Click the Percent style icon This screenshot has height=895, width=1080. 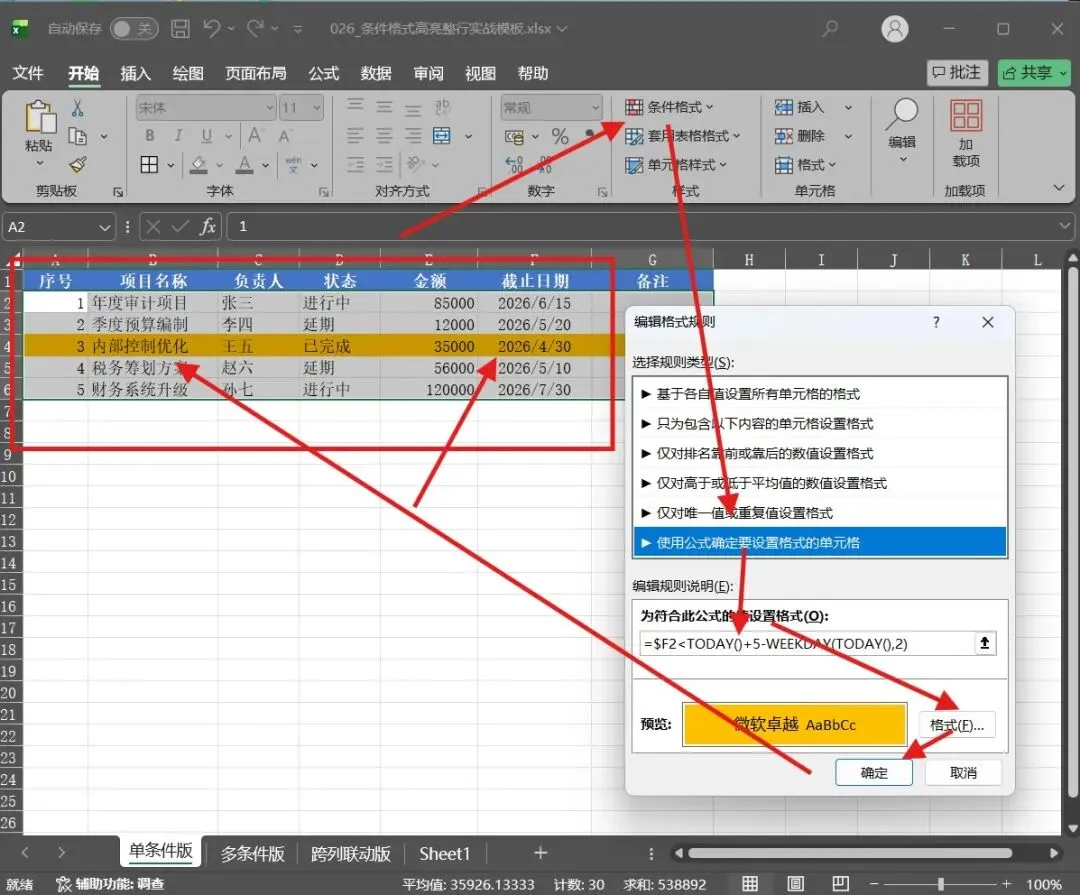[560, 136]
